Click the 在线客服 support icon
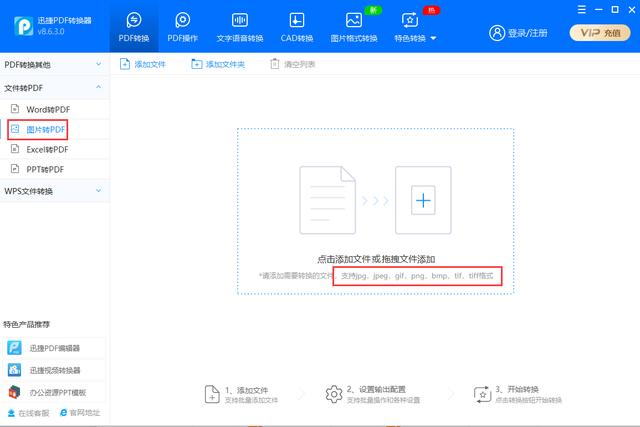This screenshot has height=427, width=640. [11, 413]
